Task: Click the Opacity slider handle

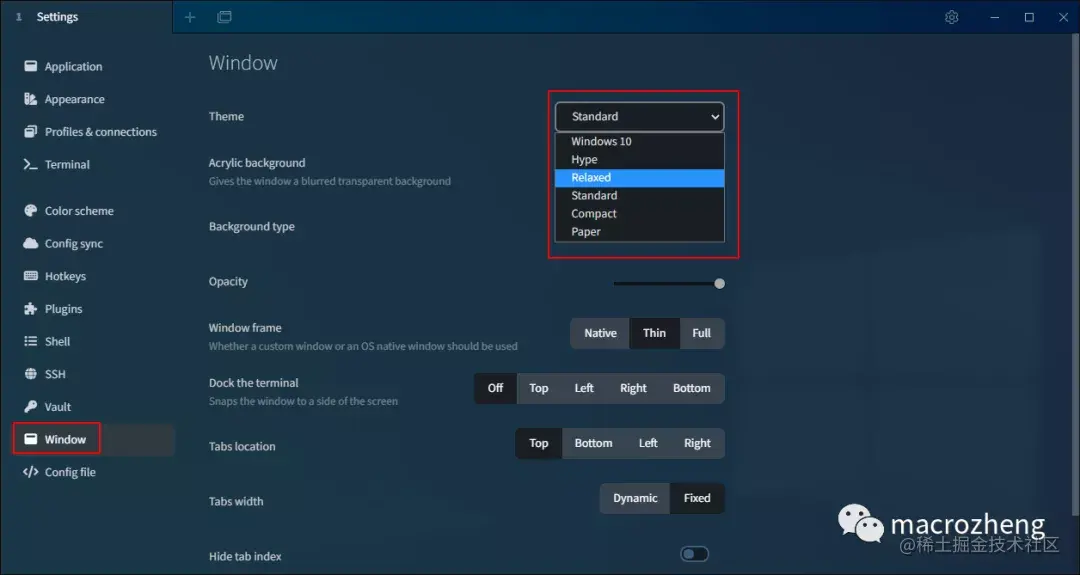Action: coord(719,284)
